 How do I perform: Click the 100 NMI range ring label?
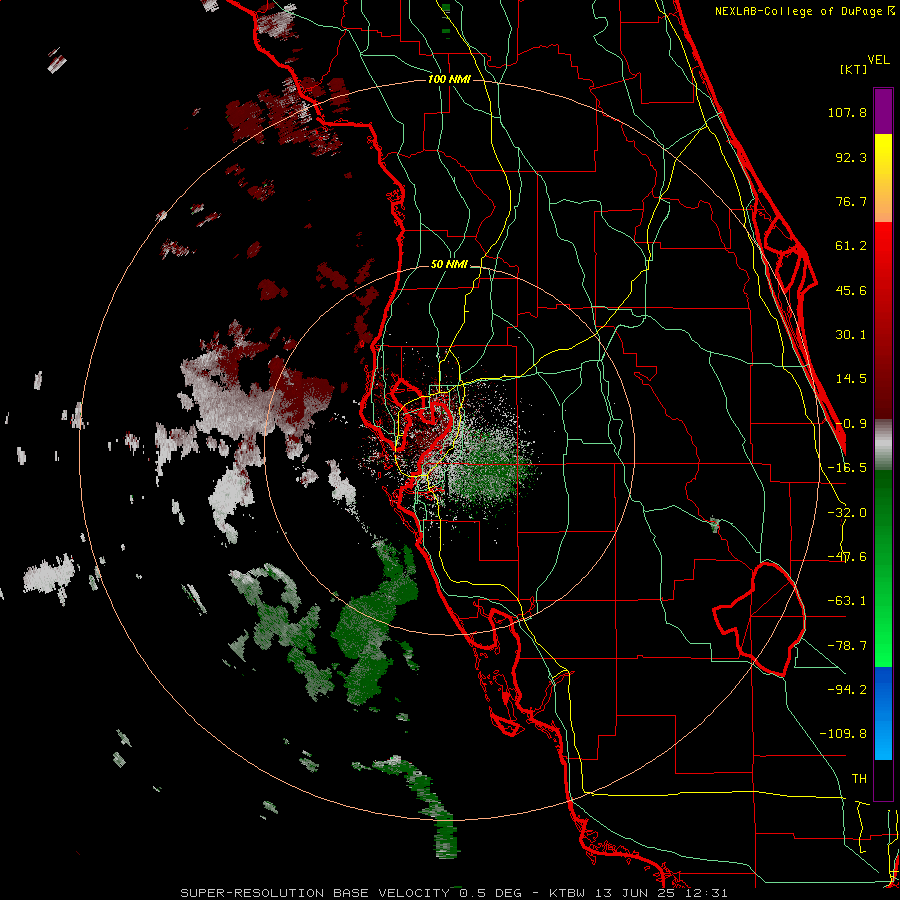[x=449, y=79]
